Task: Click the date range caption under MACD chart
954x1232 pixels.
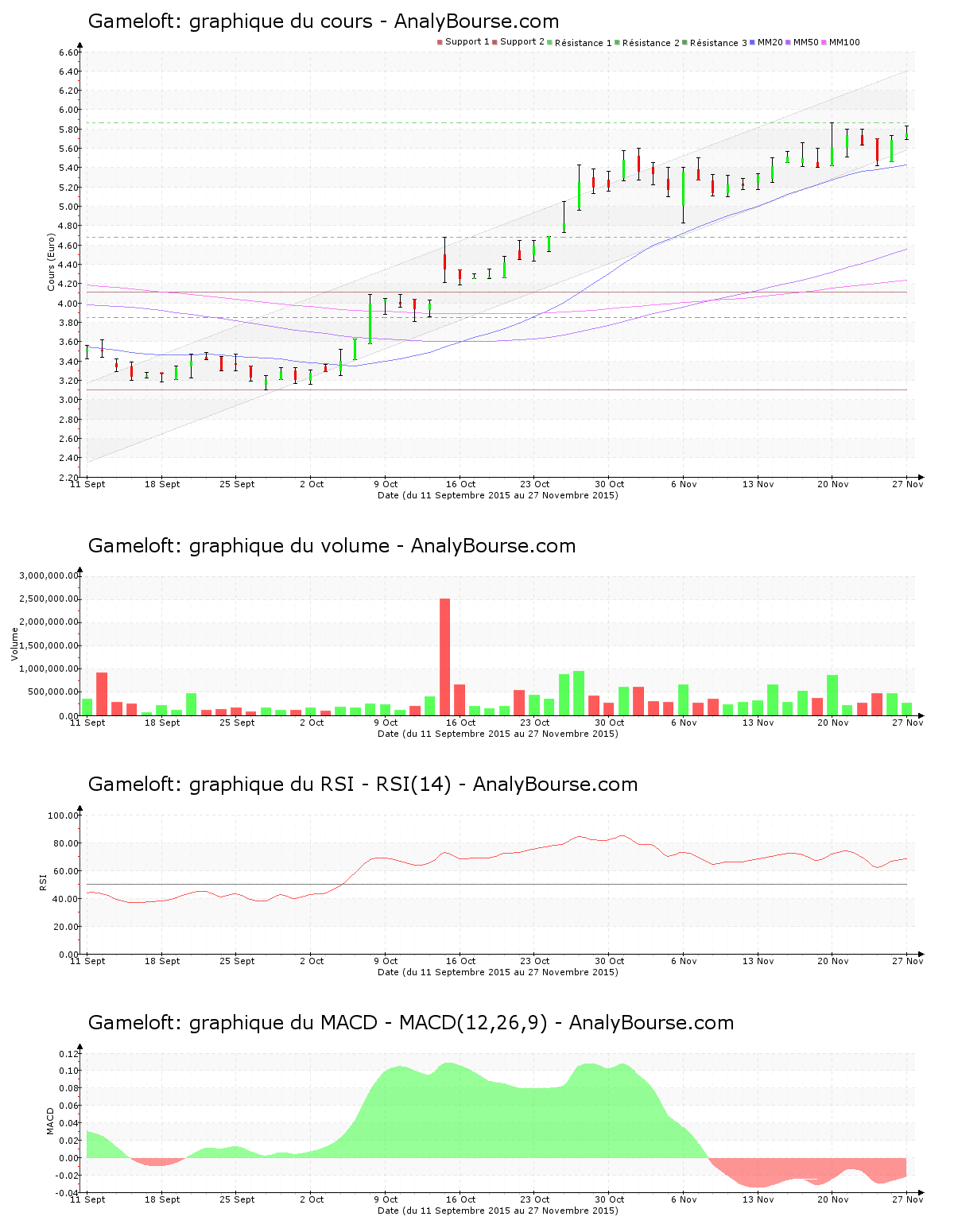Action: 498,1211
